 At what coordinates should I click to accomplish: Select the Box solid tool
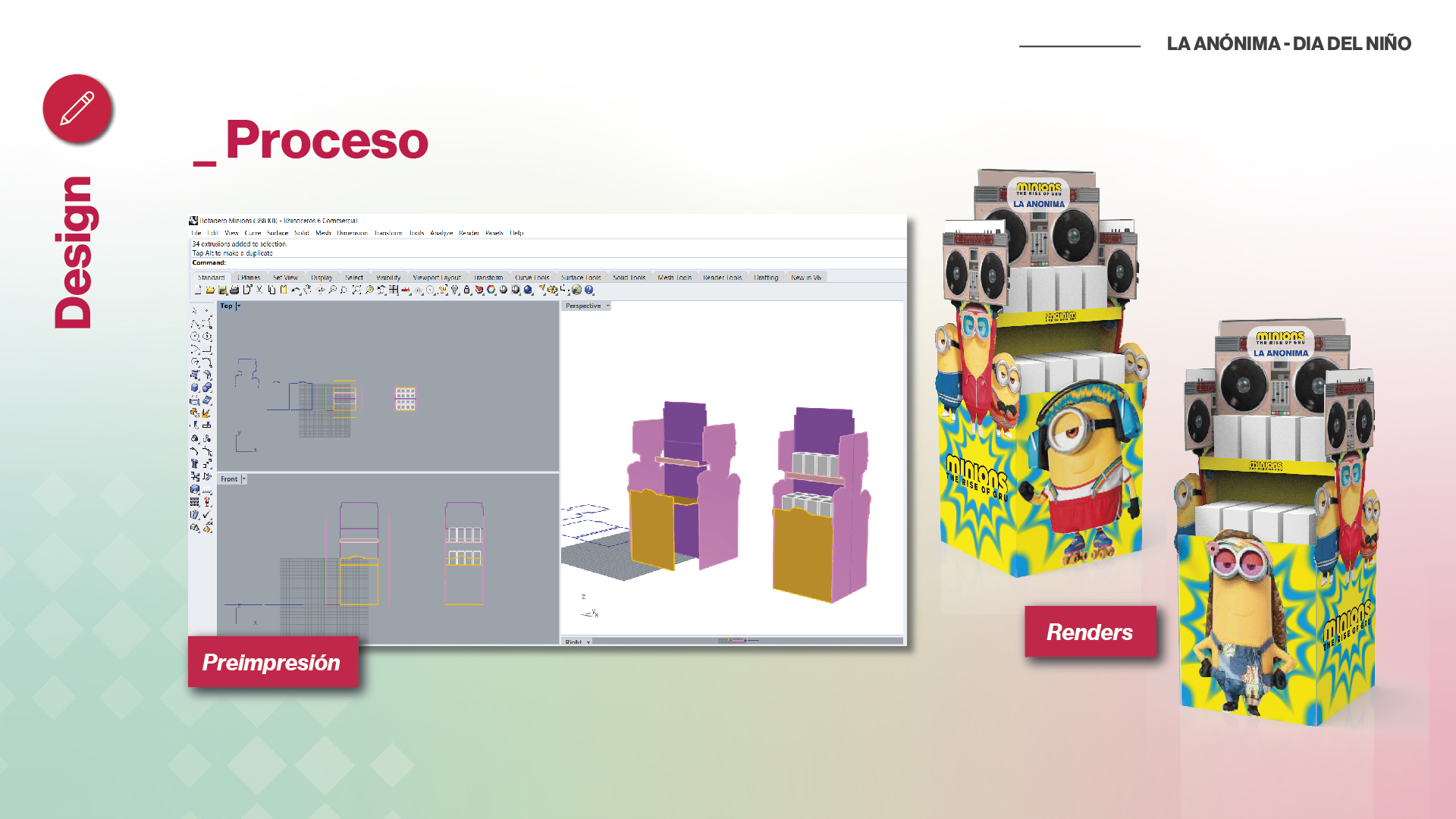click(x=194, y=387)
